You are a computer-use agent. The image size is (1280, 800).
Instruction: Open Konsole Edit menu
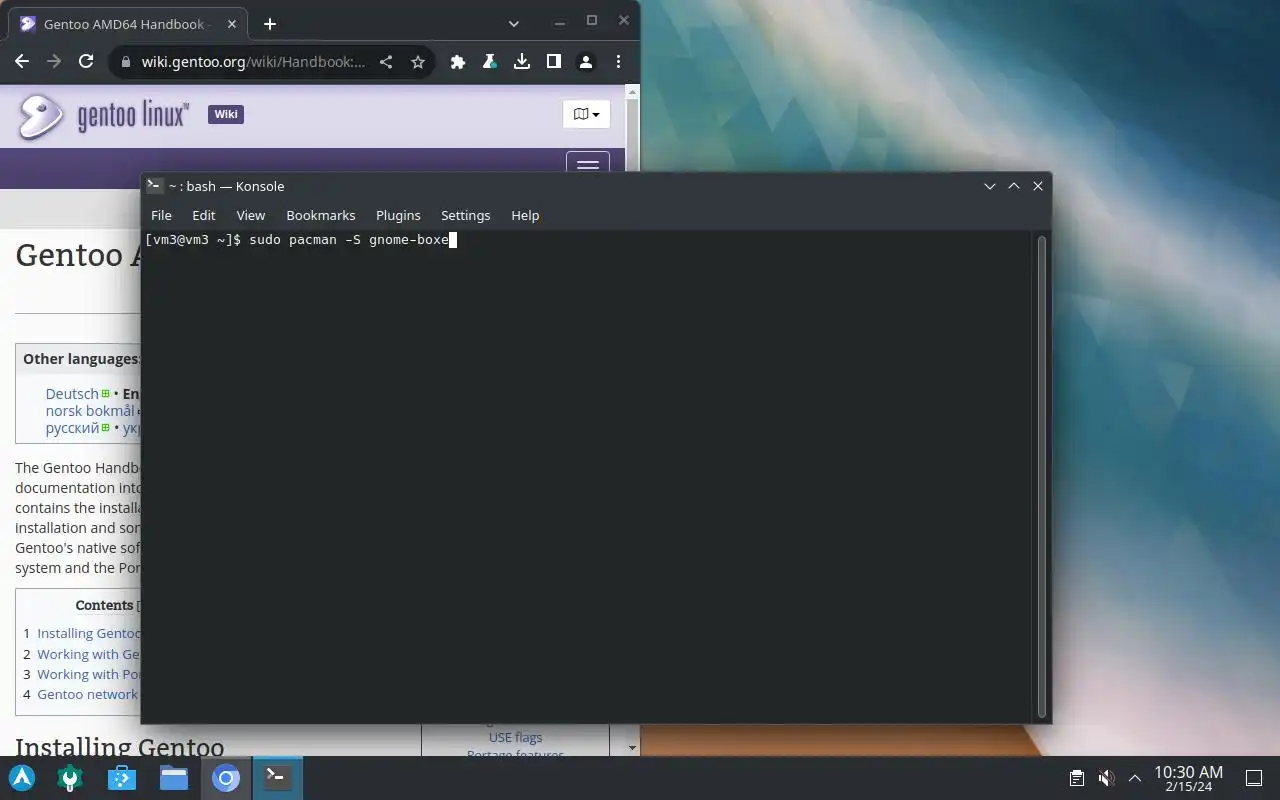[x=204, y=215]
